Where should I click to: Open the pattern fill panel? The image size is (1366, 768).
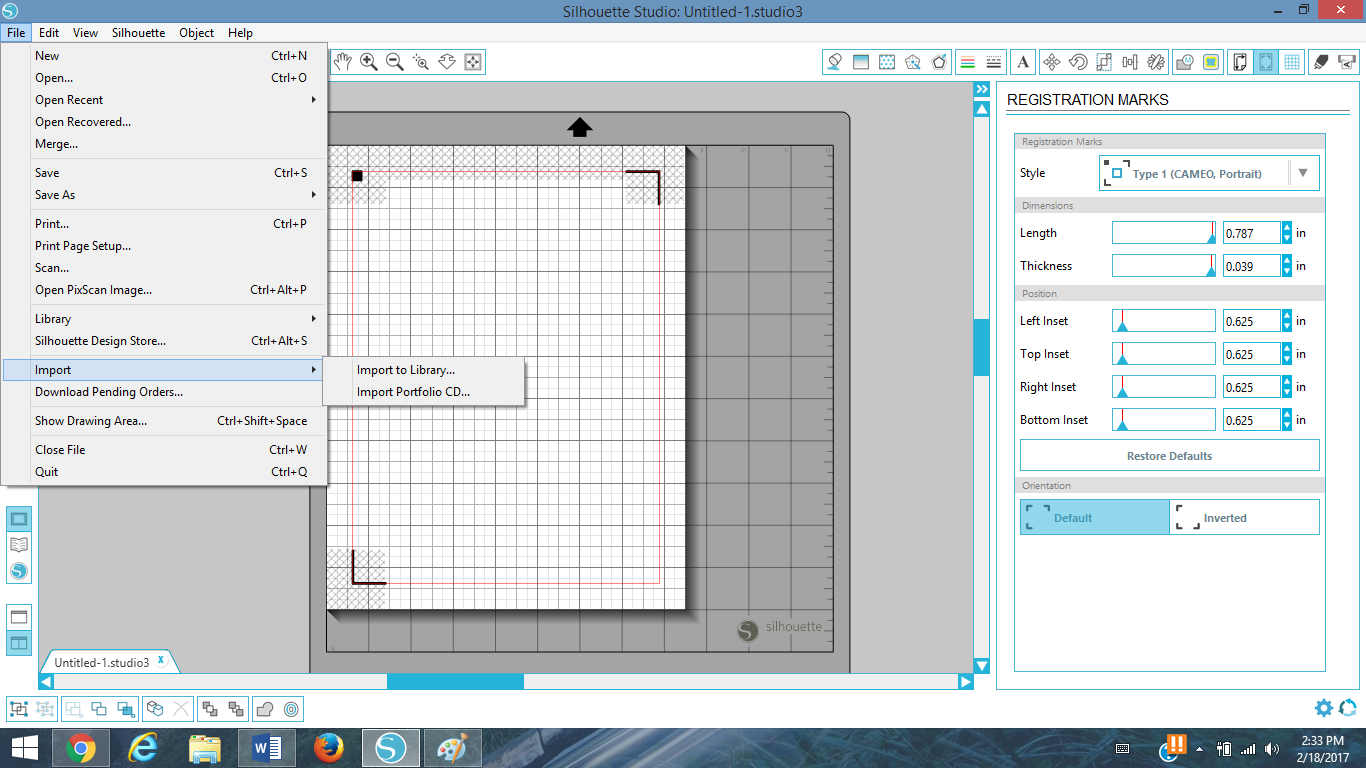[887, 62]
